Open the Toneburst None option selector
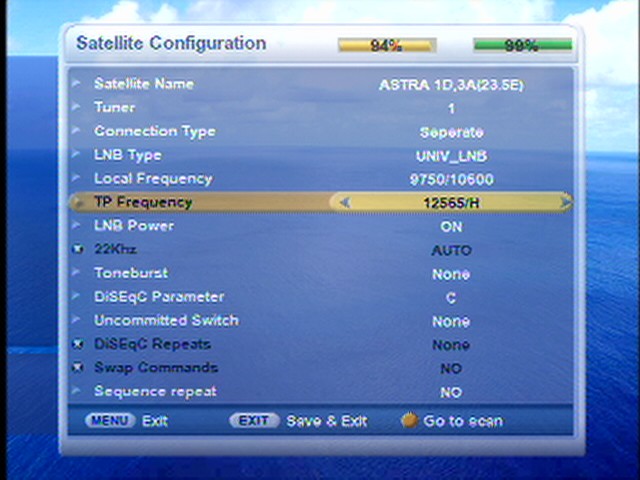This screenshot has height=480, width=640. click(451, 274)
